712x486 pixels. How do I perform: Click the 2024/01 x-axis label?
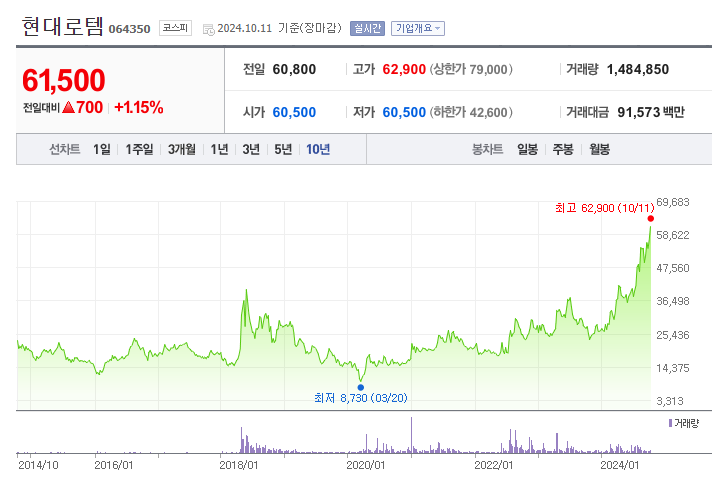click(620, 466)
